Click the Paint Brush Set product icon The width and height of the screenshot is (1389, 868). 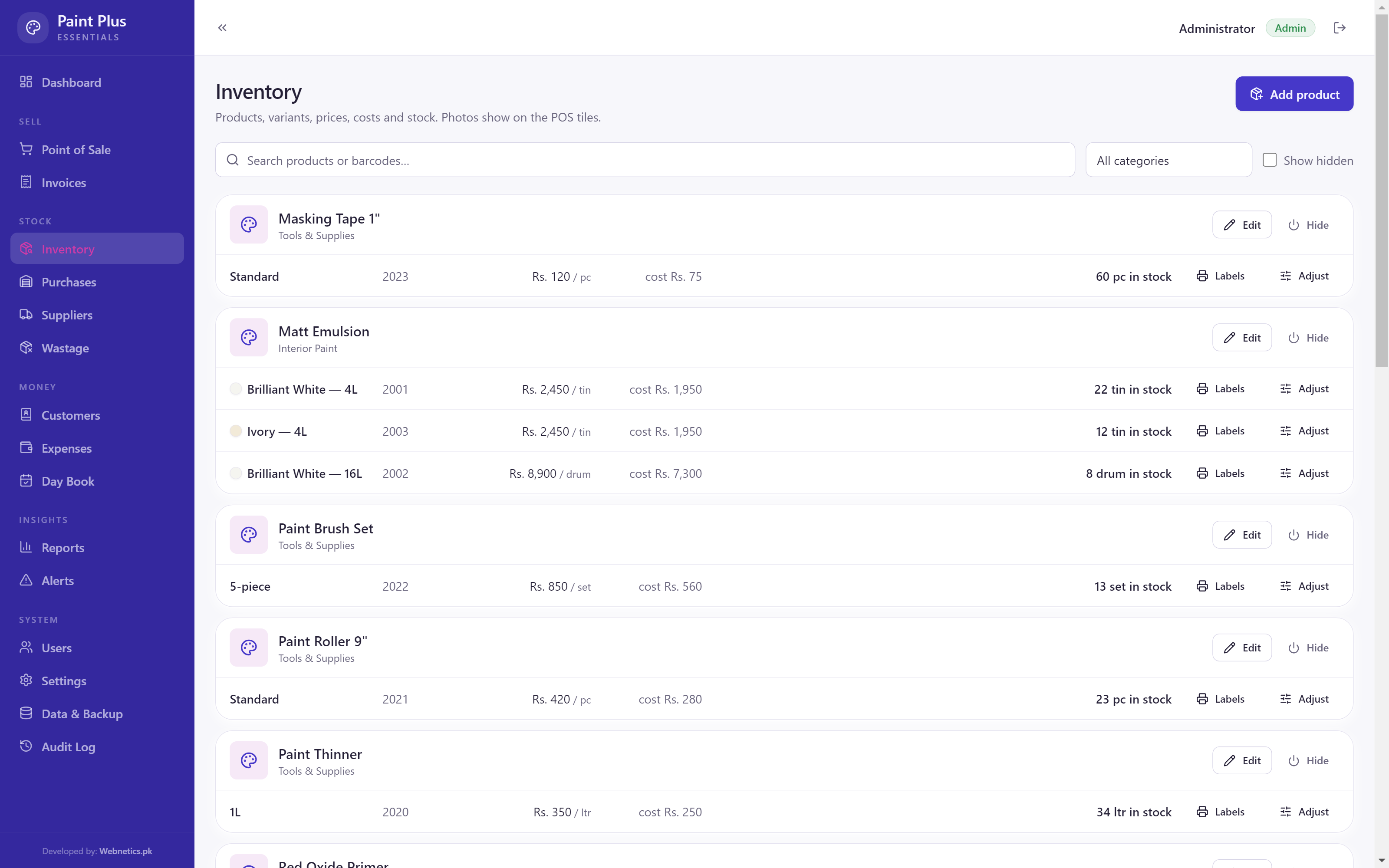(249, 534)
